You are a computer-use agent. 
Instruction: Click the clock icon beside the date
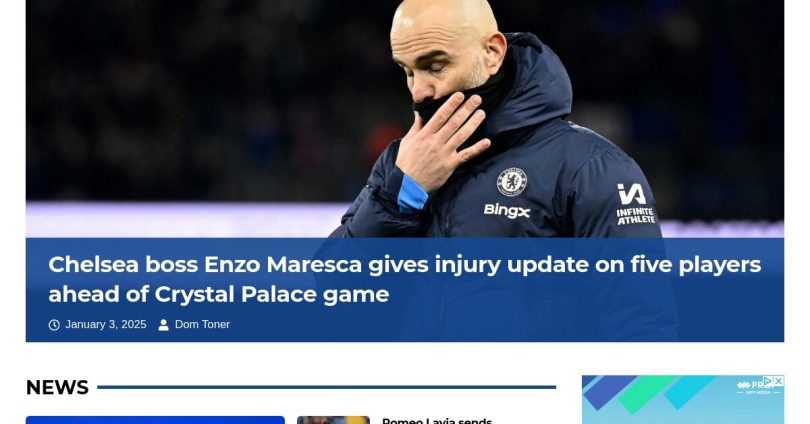pyautogui.click(x=54, y=325)
